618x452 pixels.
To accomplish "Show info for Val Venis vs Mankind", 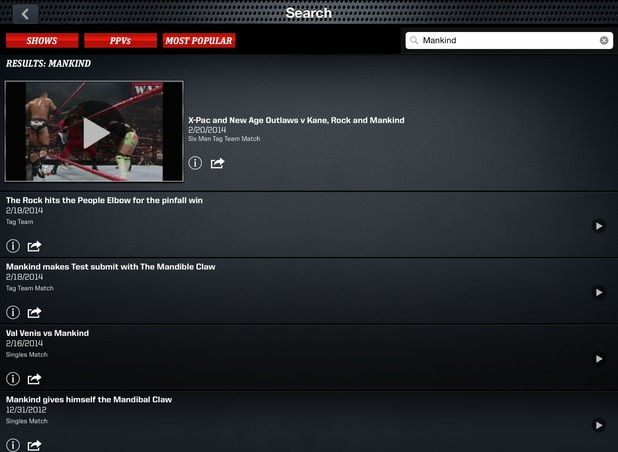I will pyautogui.click(x=13, y=379).
